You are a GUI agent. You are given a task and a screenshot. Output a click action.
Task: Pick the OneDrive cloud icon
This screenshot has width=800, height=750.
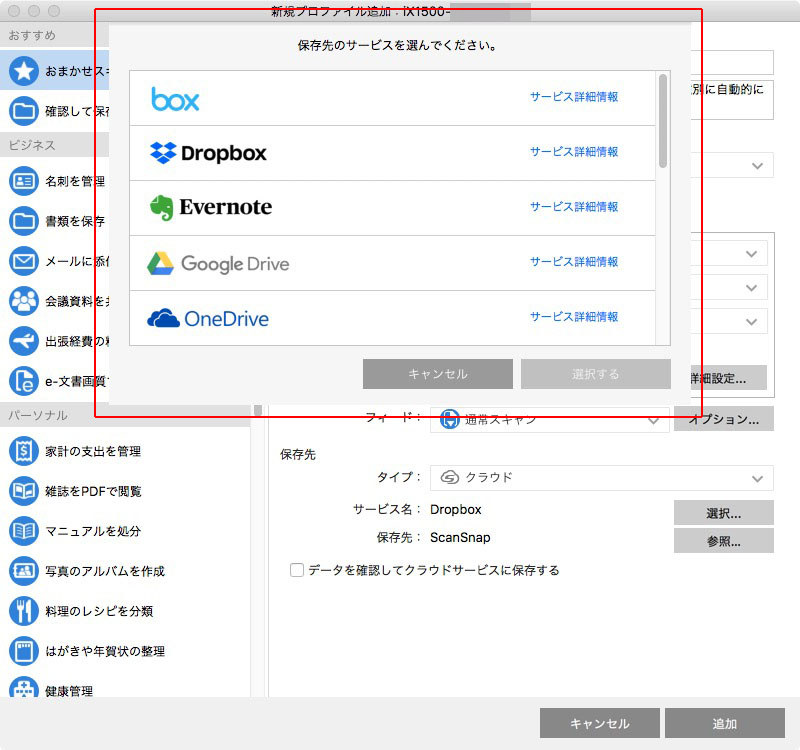(x=164, y=317)
